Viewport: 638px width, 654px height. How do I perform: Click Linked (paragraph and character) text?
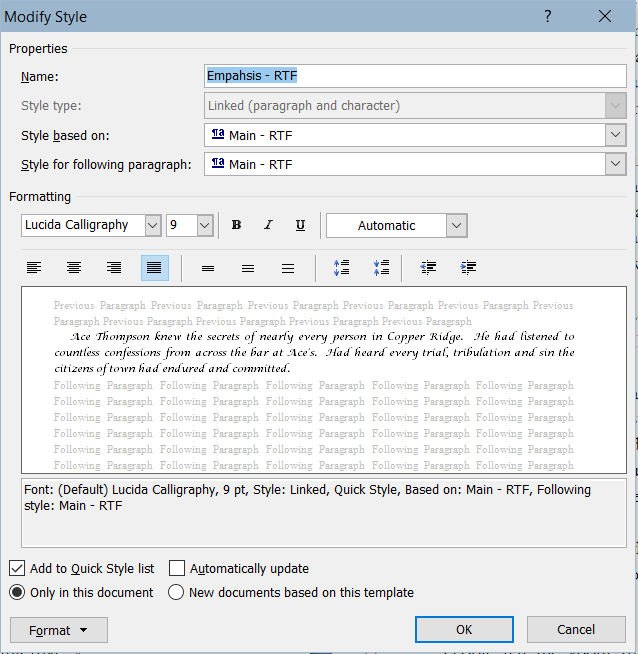304,106
